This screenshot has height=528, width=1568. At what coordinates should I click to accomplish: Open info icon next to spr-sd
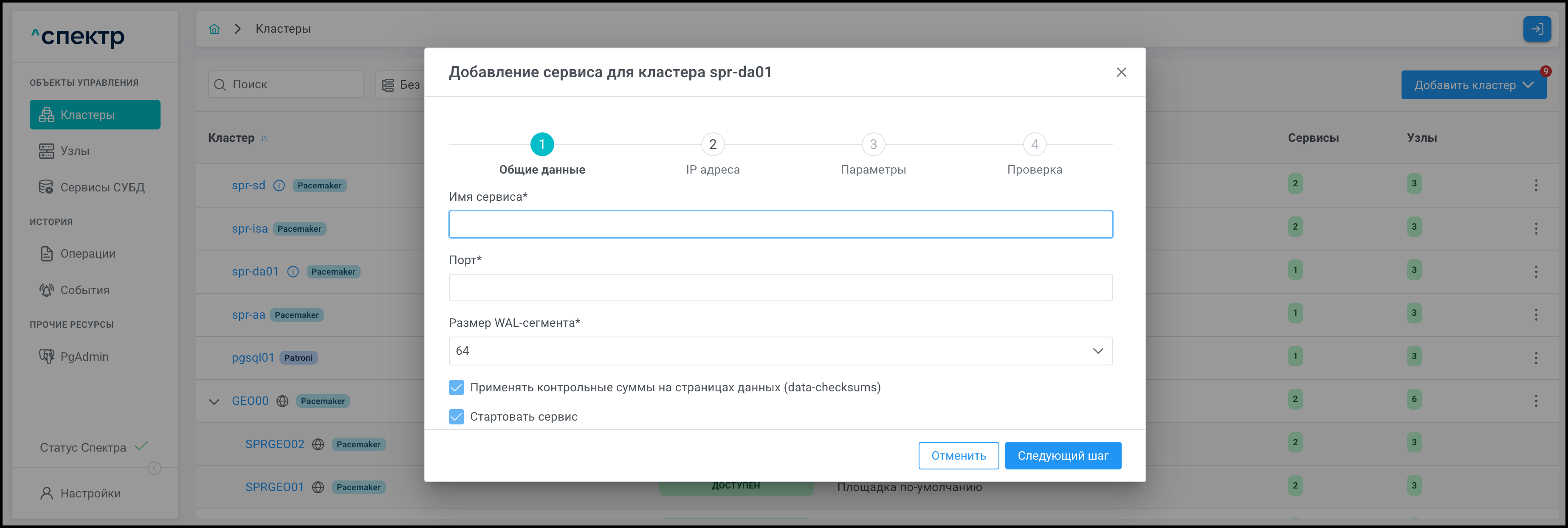279,185
